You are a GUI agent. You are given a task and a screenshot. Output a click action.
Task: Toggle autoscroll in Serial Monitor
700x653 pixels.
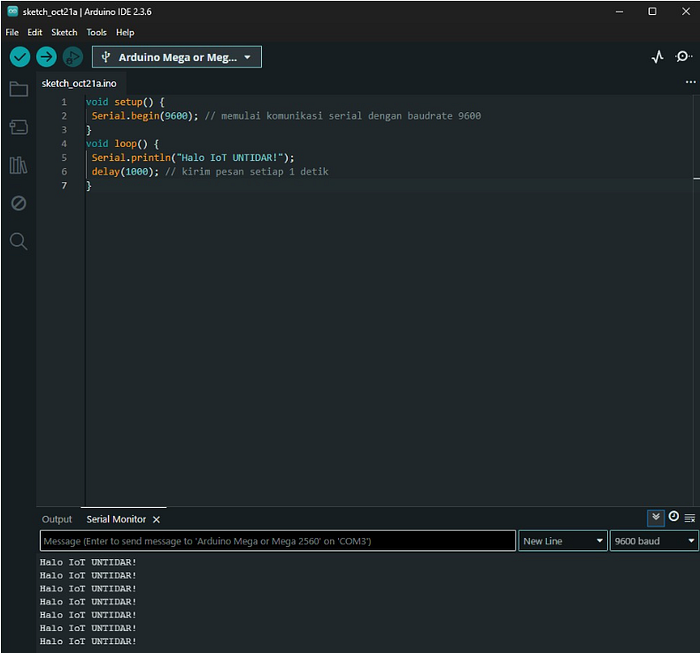tap(655, 518)
